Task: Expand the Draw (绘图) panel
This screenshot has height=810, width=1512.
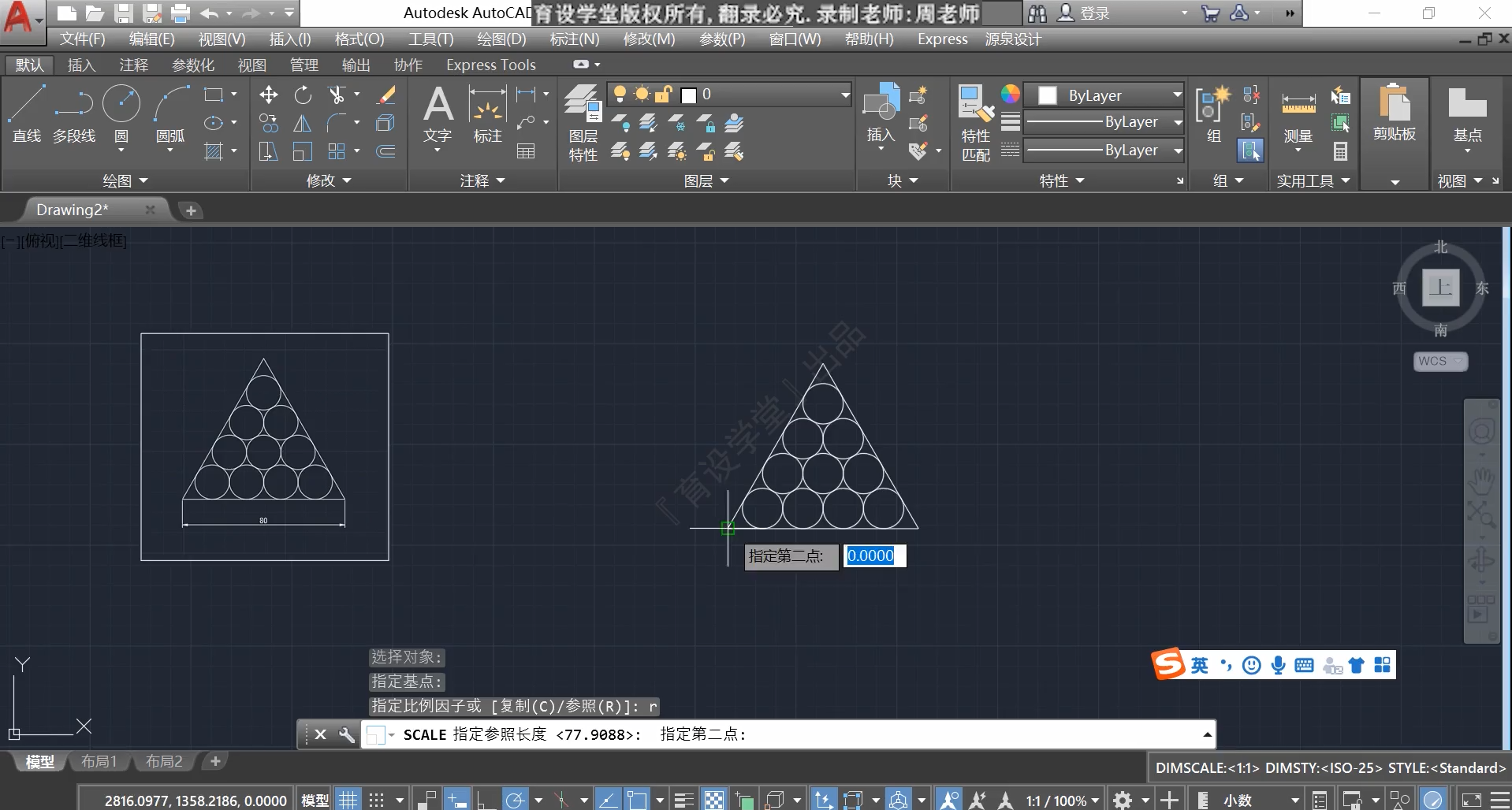Action: click(x=125, y=180)
